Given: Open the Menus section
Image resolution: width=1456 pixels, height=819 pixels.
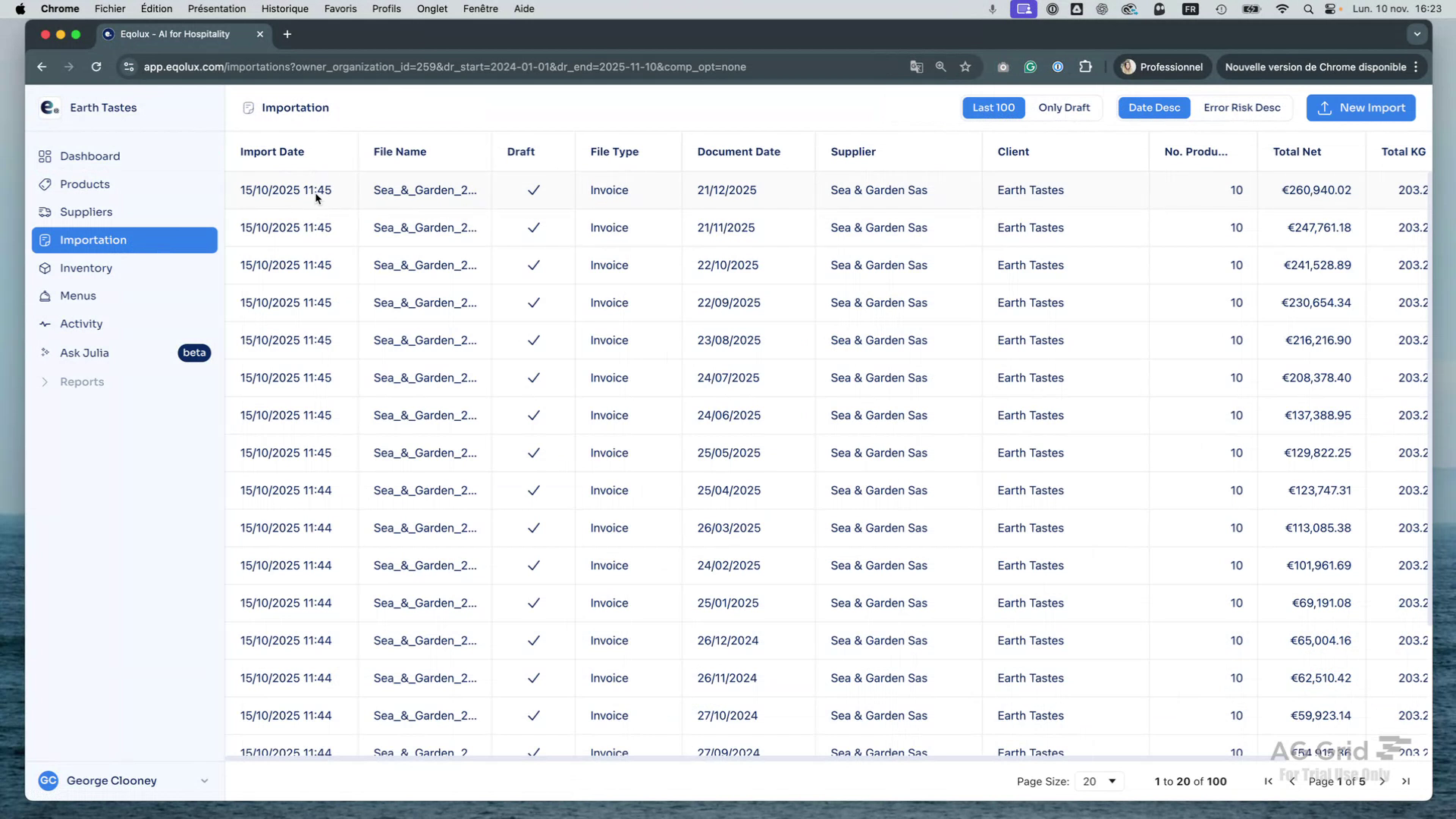Looking at the screenshot, I should point(78,296).
